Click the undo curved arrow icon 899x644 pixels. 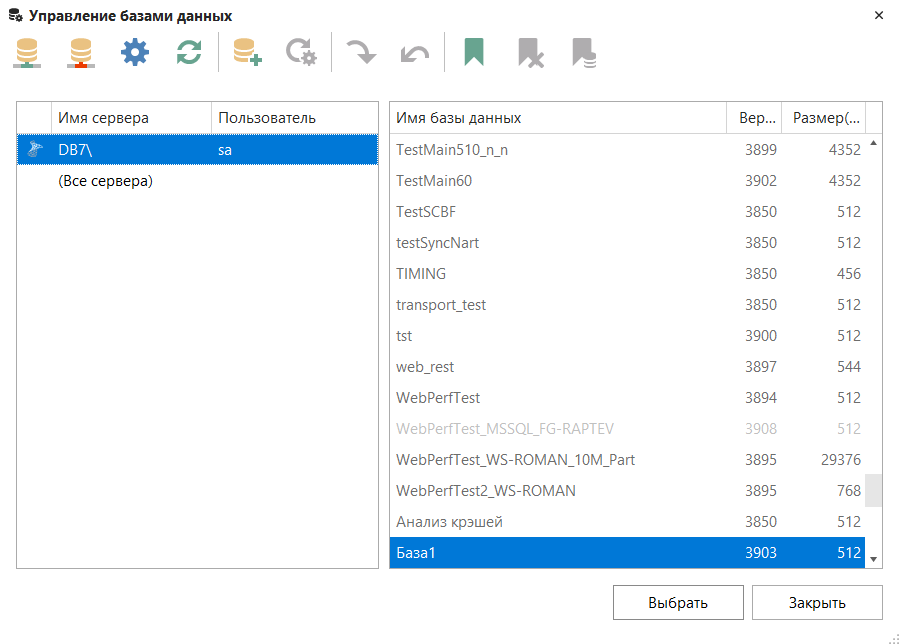point(414,52)
